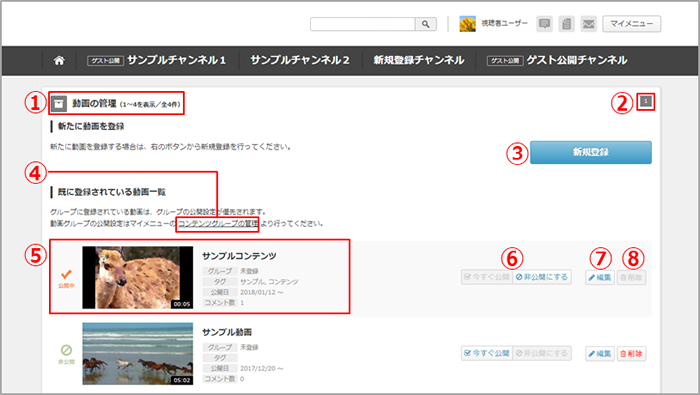Select page 1 in pagination

[x=646, y=101]
